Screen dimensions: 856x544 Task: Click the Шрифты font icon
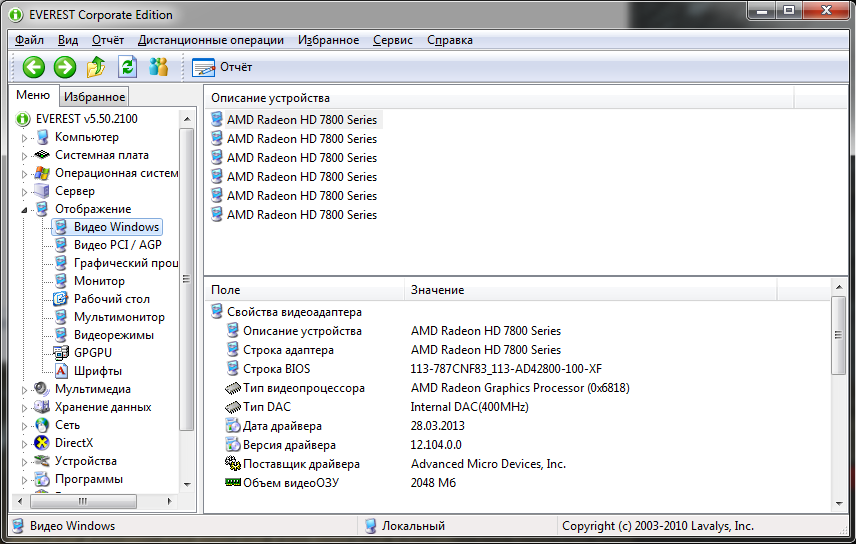(x=61, y=371)
